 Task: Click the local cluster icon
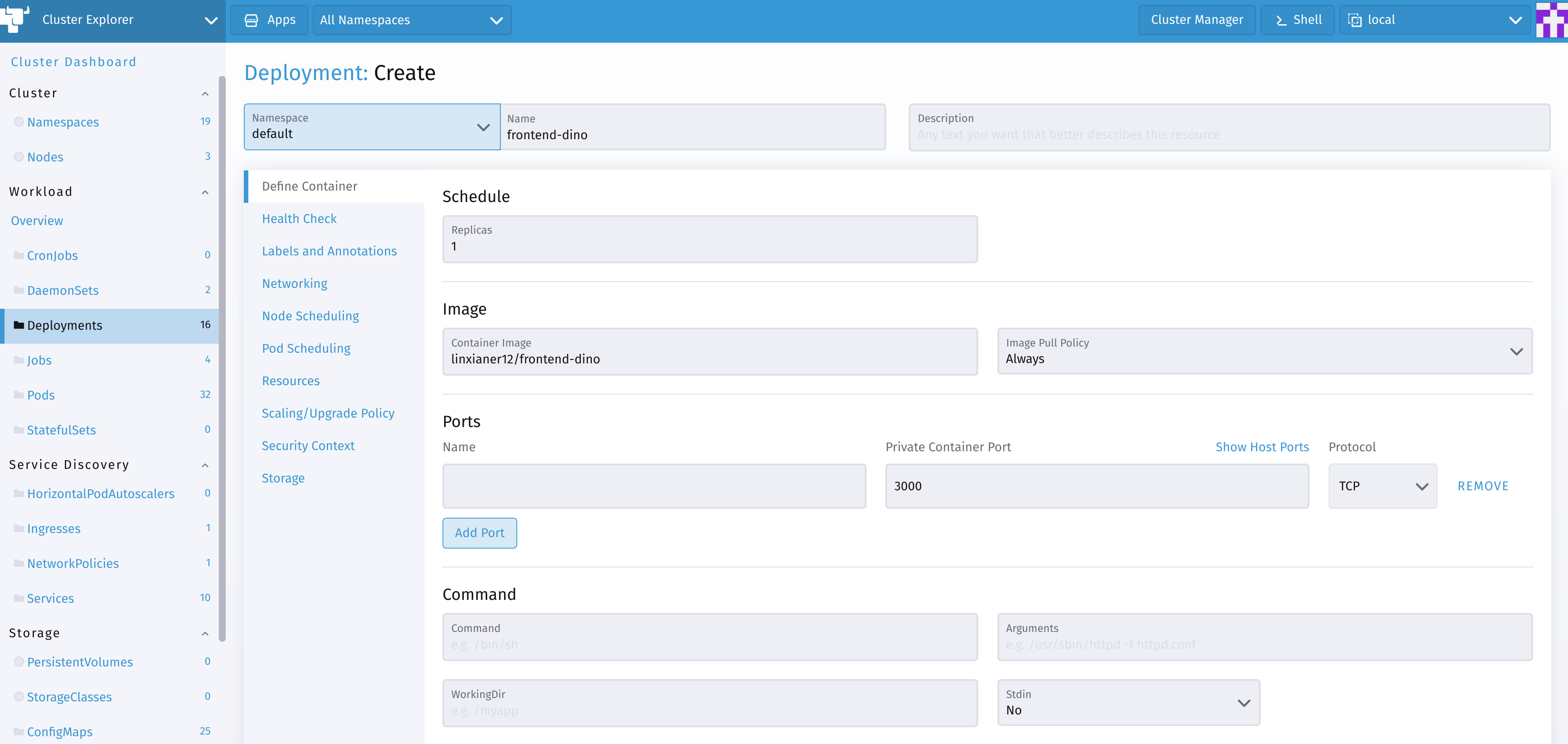(1354, 20)
